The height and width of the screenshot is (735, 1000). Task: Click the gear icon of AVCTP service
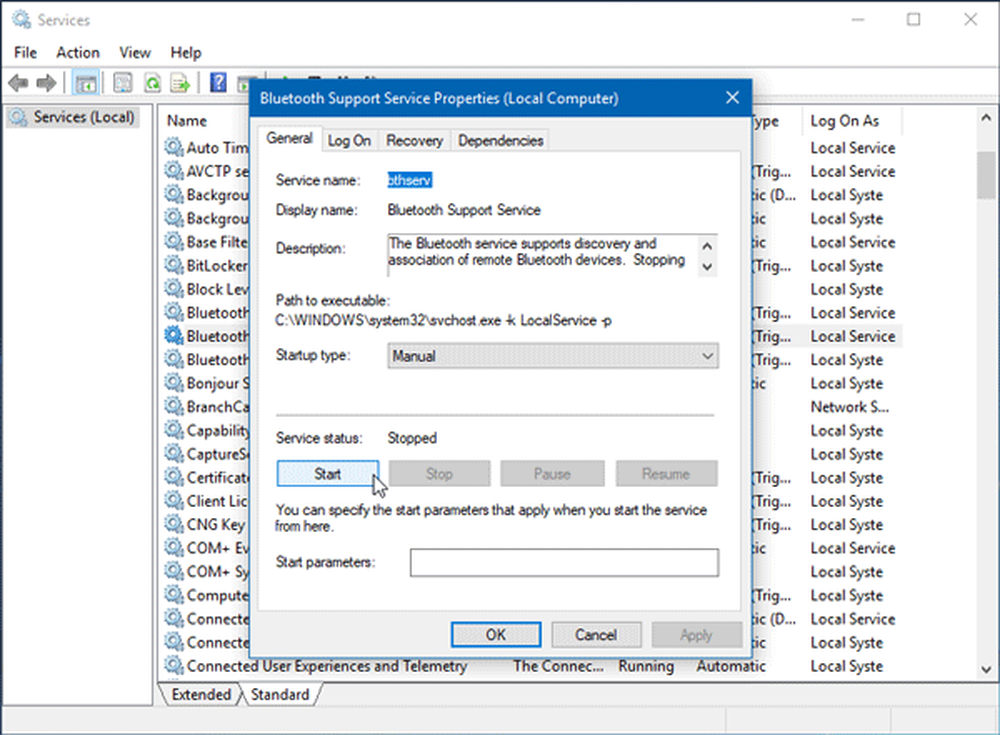click(x=173, y=171)
